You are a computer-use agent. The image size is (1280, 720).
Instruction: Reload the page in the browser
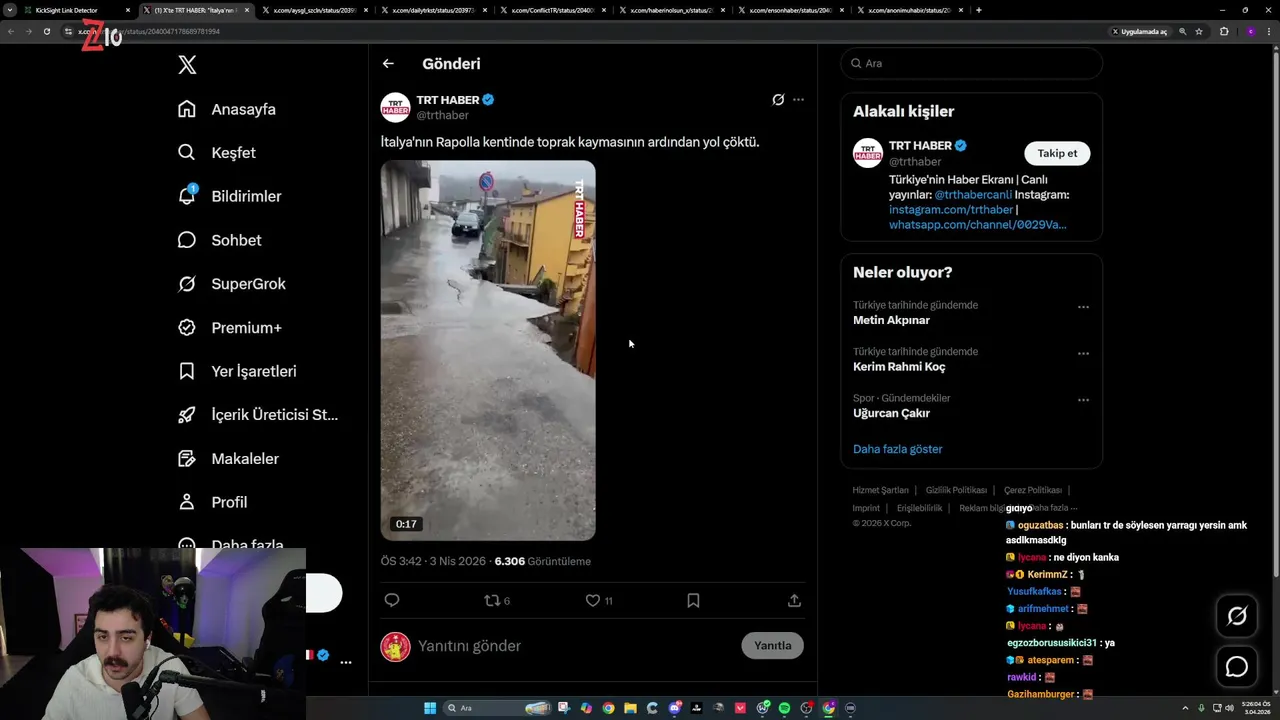point(46,31)
